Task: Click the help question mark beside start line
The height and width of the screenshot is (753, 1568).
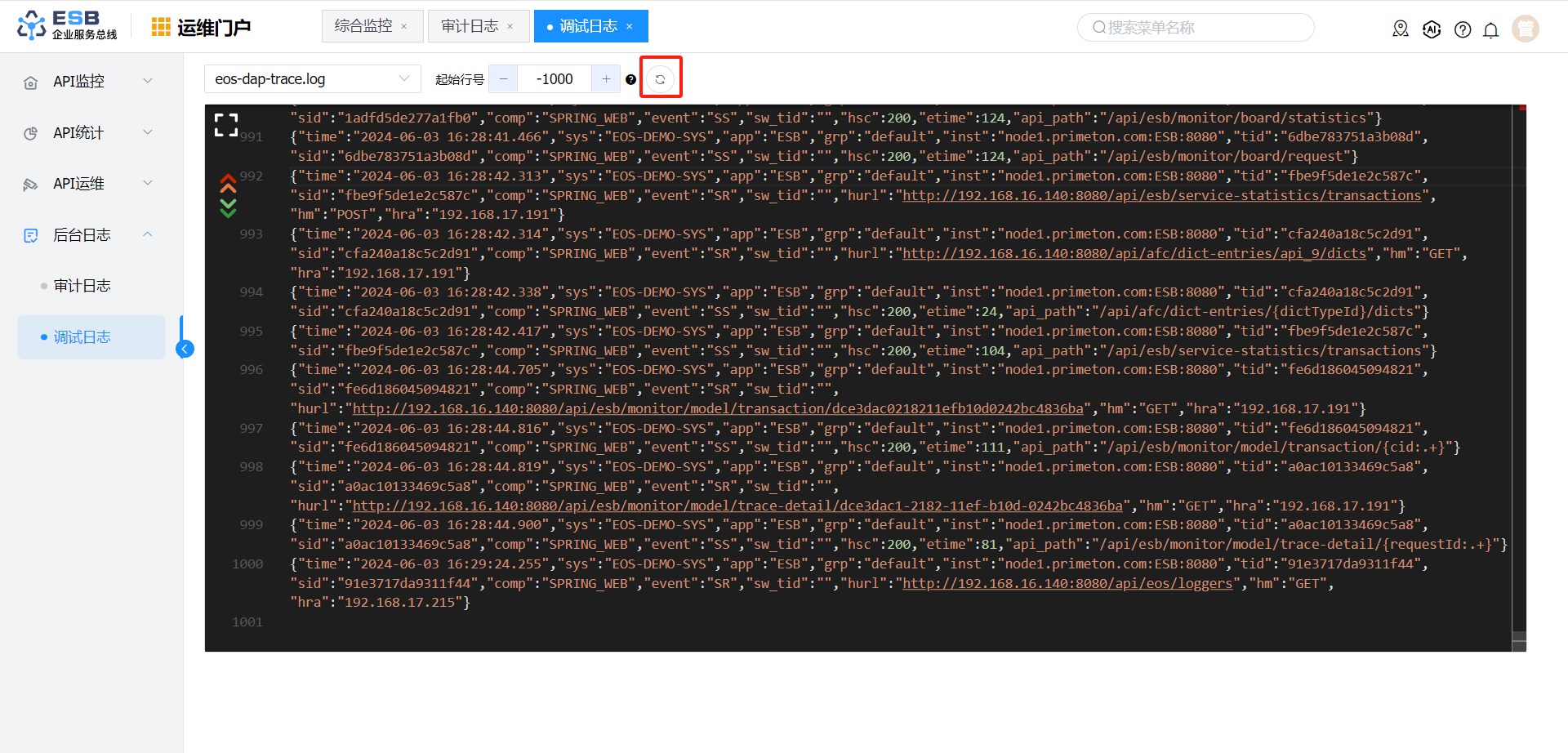Action: (630, 79)
